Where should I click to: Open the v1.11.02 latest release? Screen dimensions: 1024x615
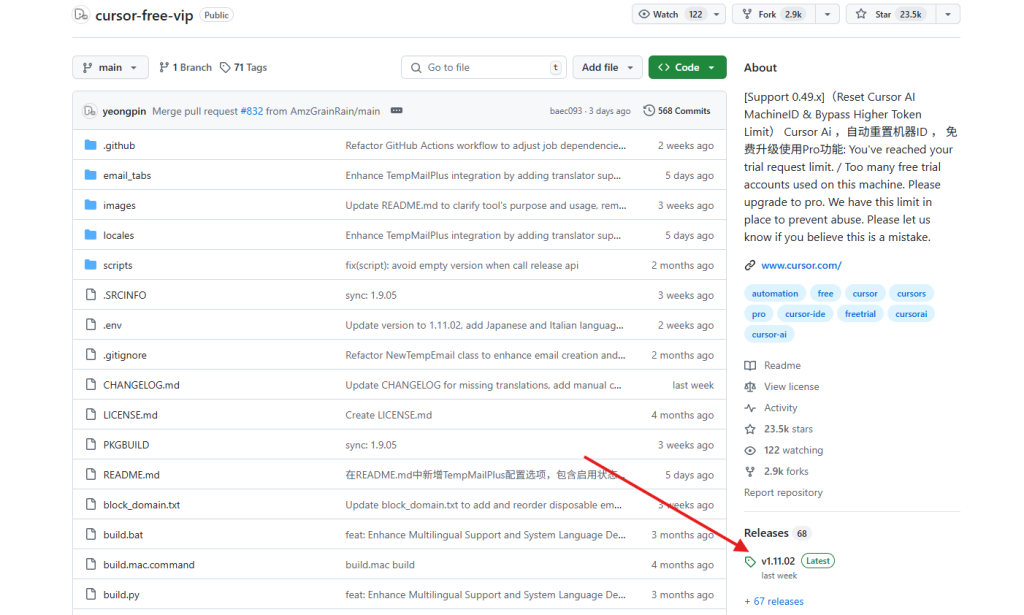[778, 561]
